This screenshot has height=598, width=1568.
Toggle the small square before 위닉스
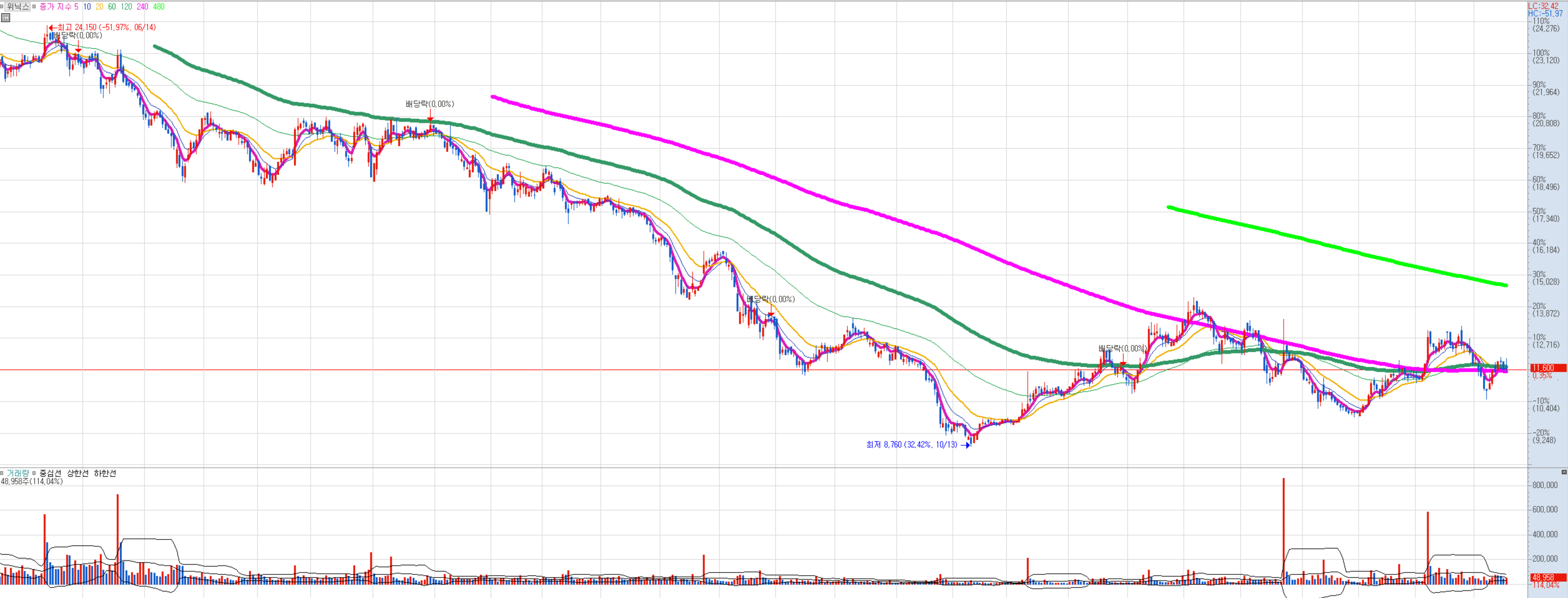(2, 7)
